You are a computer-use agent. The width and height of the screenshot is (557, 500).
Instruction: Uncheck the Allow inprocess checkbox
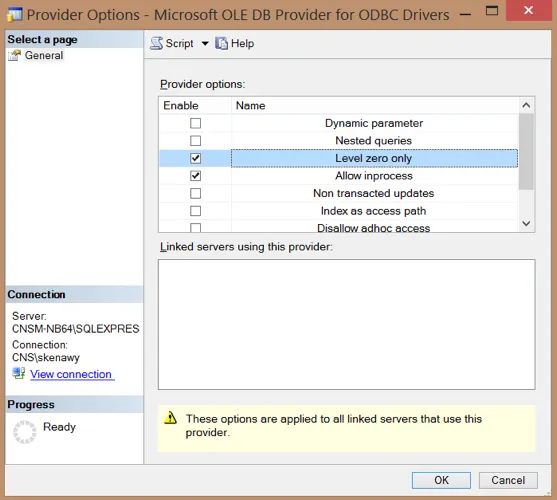coord(195,176)
